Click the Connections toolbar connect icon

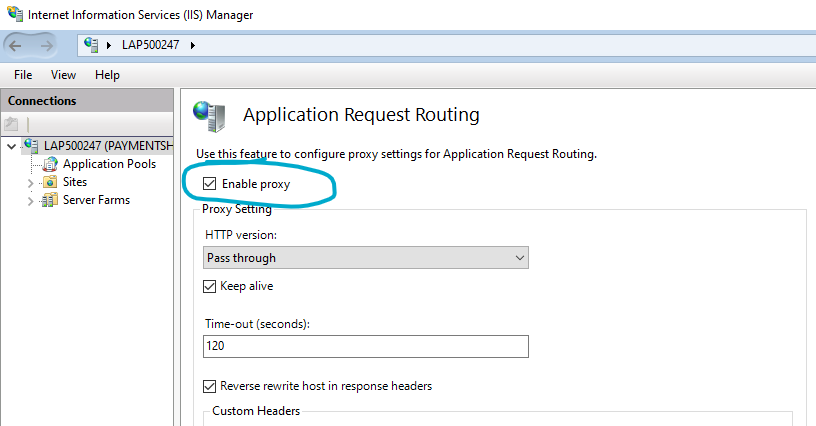click(11, 124)
